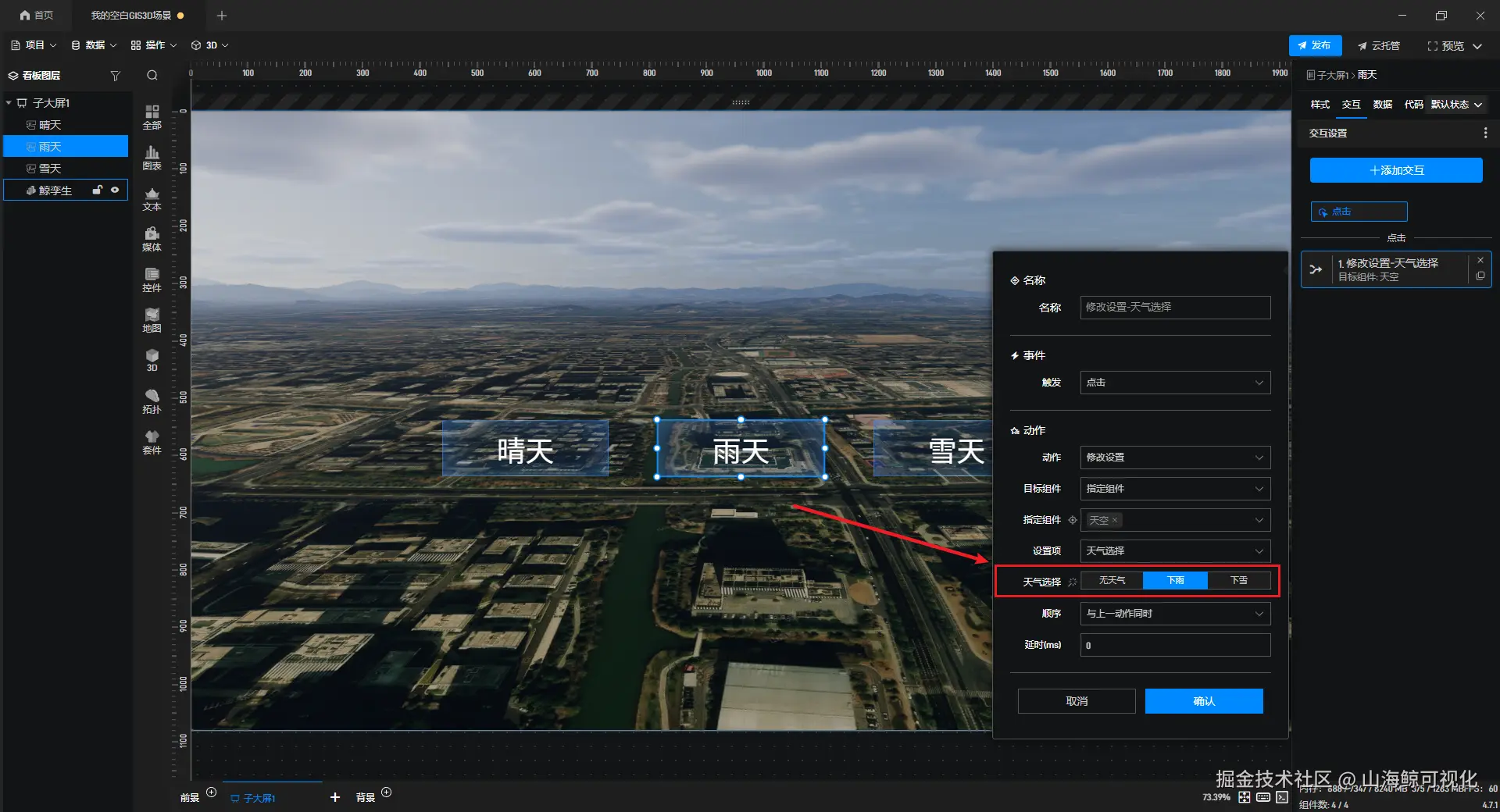Click the 添加交互 add interaction button
1500x812 pixels.
[x=1396, y=170]
